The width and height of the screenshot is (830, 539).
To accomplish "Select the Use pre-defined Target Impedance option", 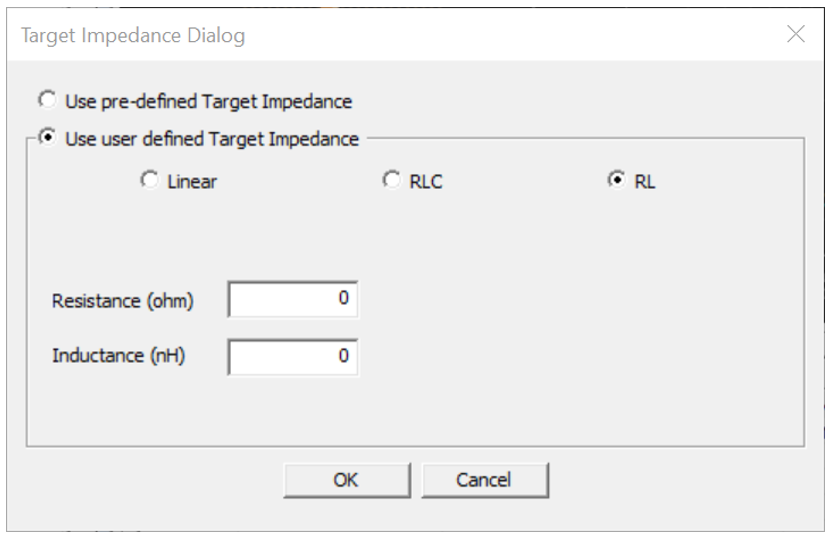I will pos(45,100).
